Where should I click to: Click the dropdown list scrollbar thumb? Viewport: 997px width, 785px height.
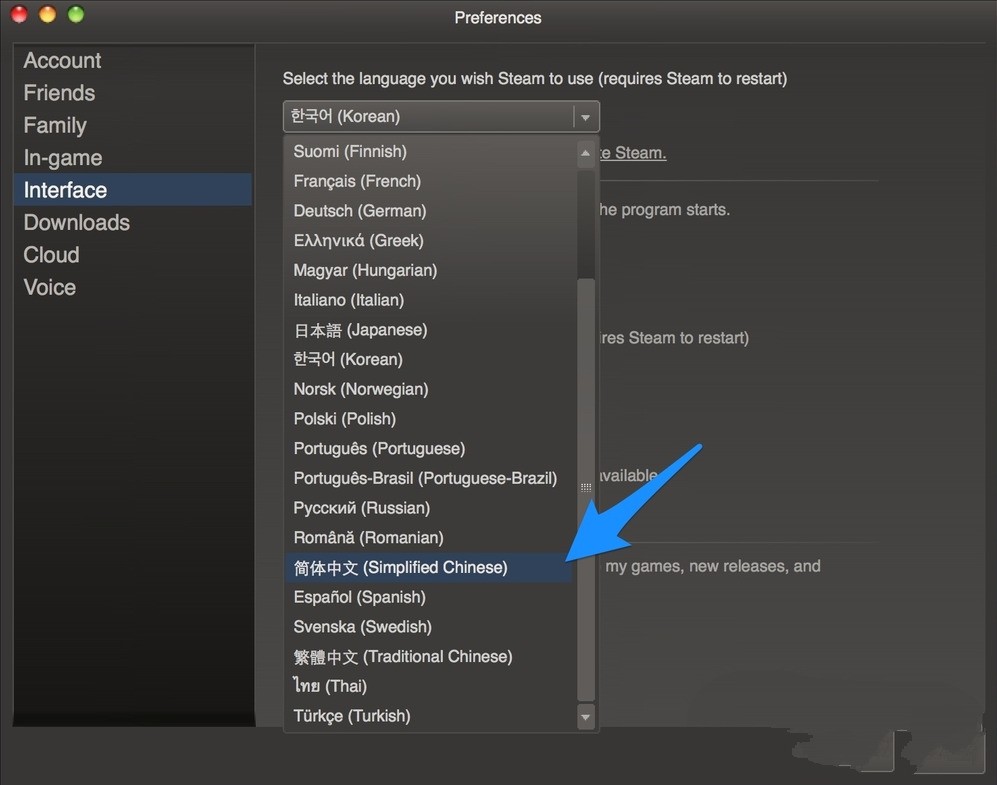point(586,488)
